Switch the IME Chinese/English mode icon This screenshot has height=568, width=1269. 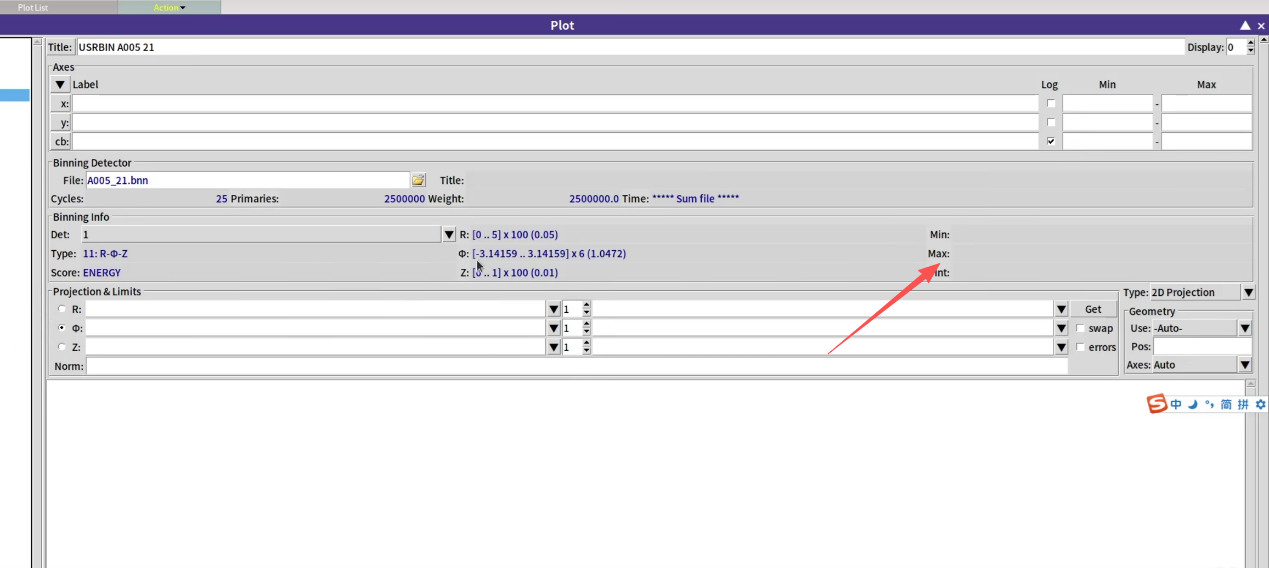pyautogui.click(x=1176, y=404)
